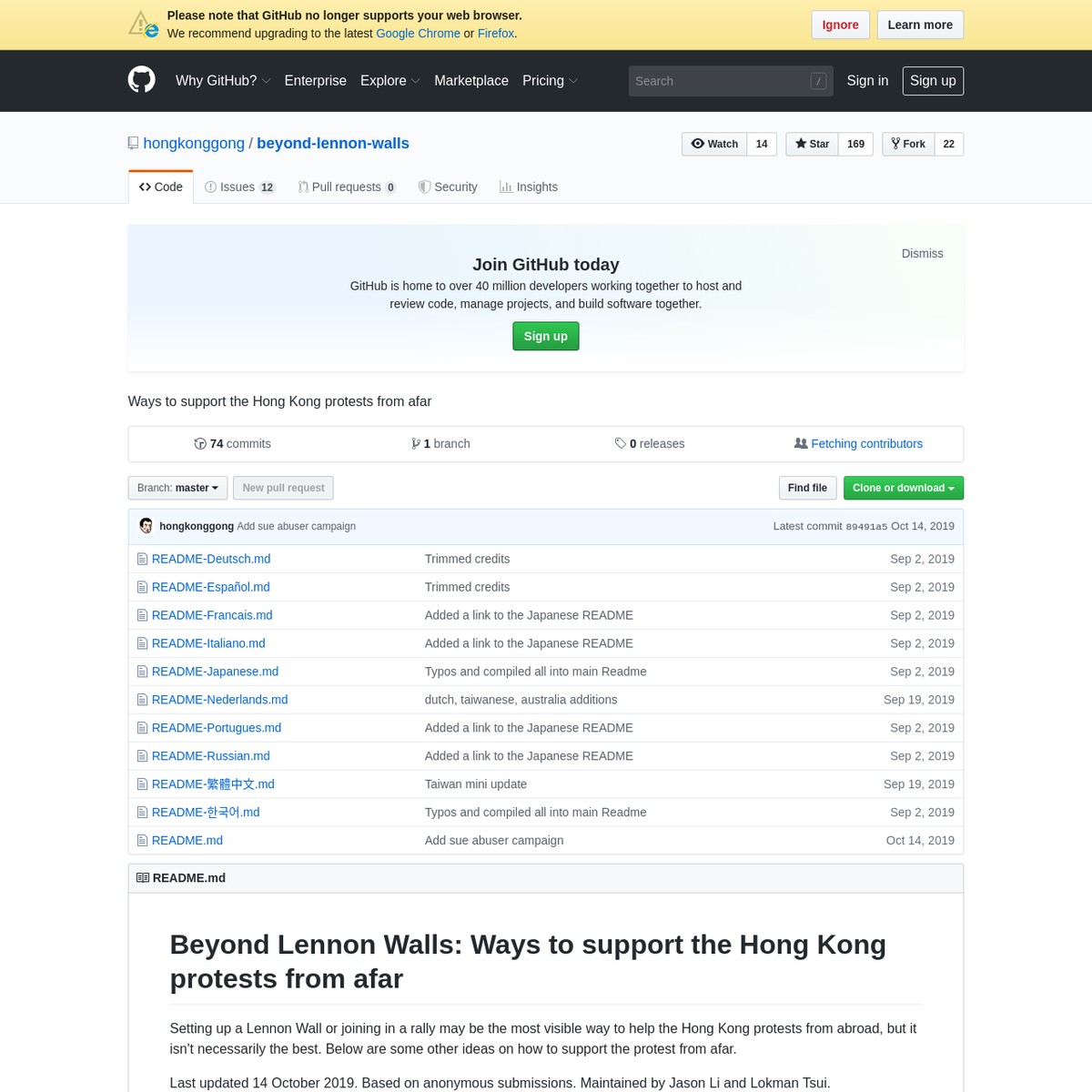
Task: Click file icon beside README-繁體中文.md
Action: point(142,784)
